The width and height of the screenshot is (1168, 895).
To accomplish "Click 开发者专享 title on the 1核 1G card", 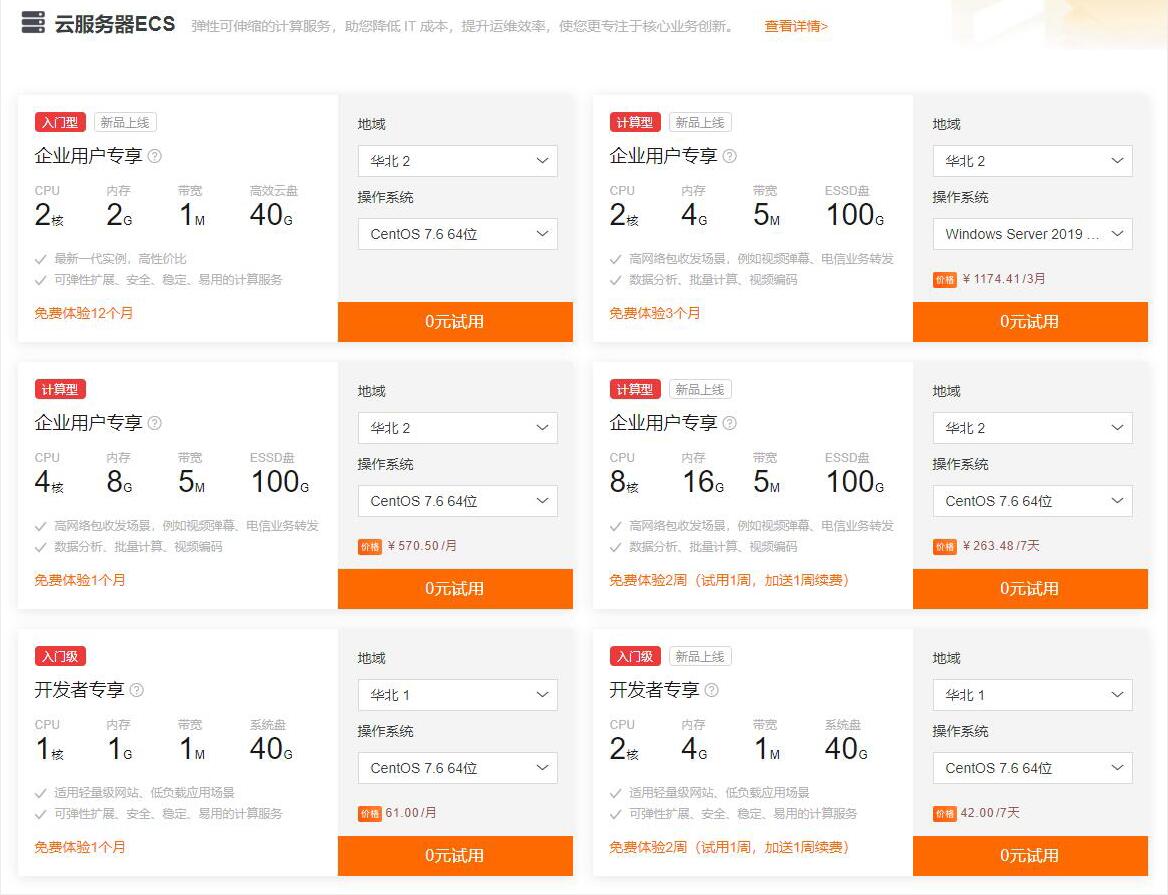I will [79, 690].
